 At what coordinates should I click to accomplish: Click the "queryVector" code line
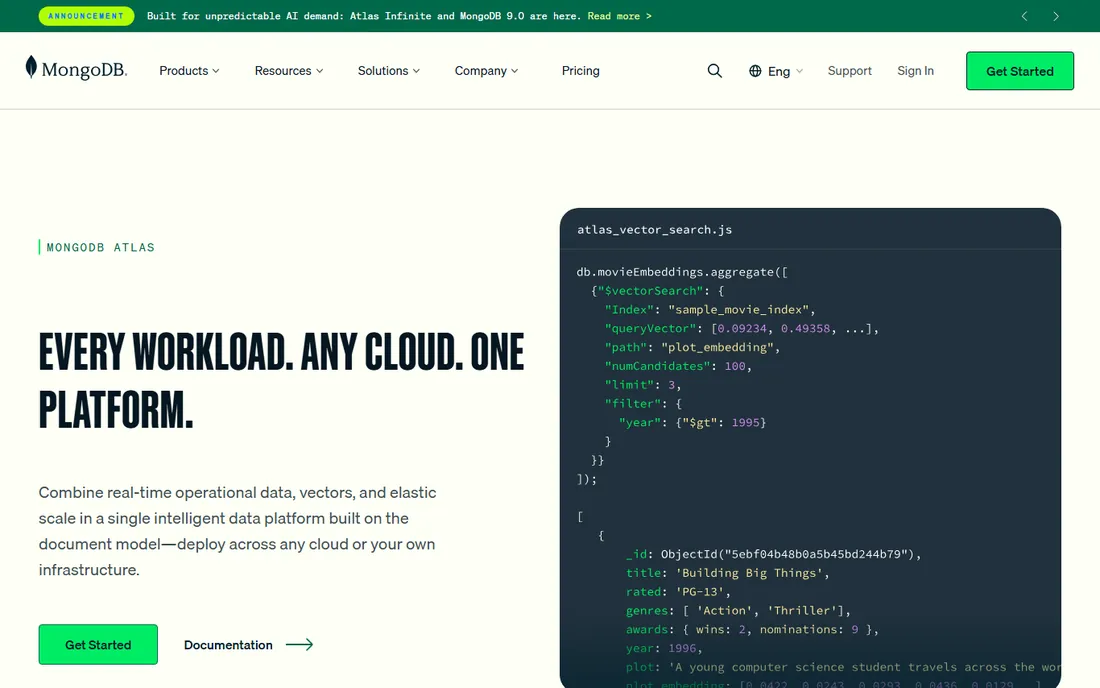pyautogui.click(x=742, y=329)
